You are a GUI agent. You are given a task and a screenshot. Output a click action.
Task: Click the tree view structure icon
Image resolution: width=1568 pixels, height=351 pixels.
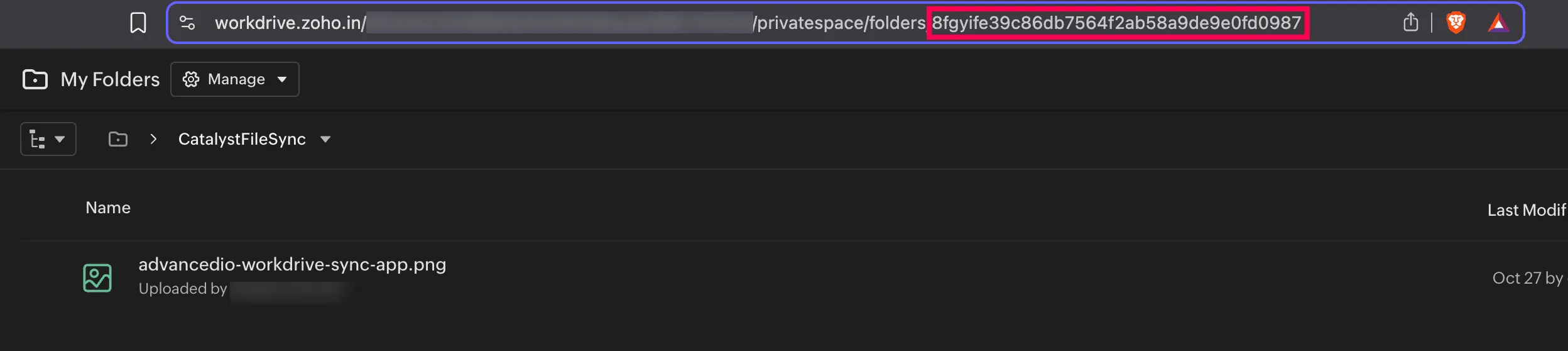coord(38,139)
